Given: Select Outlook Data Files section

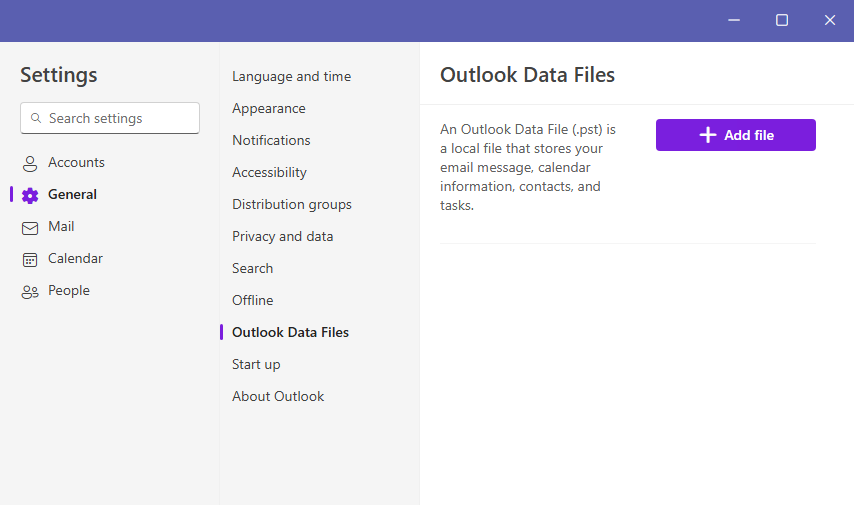Looking at the screenshot, I should (290, 332).
